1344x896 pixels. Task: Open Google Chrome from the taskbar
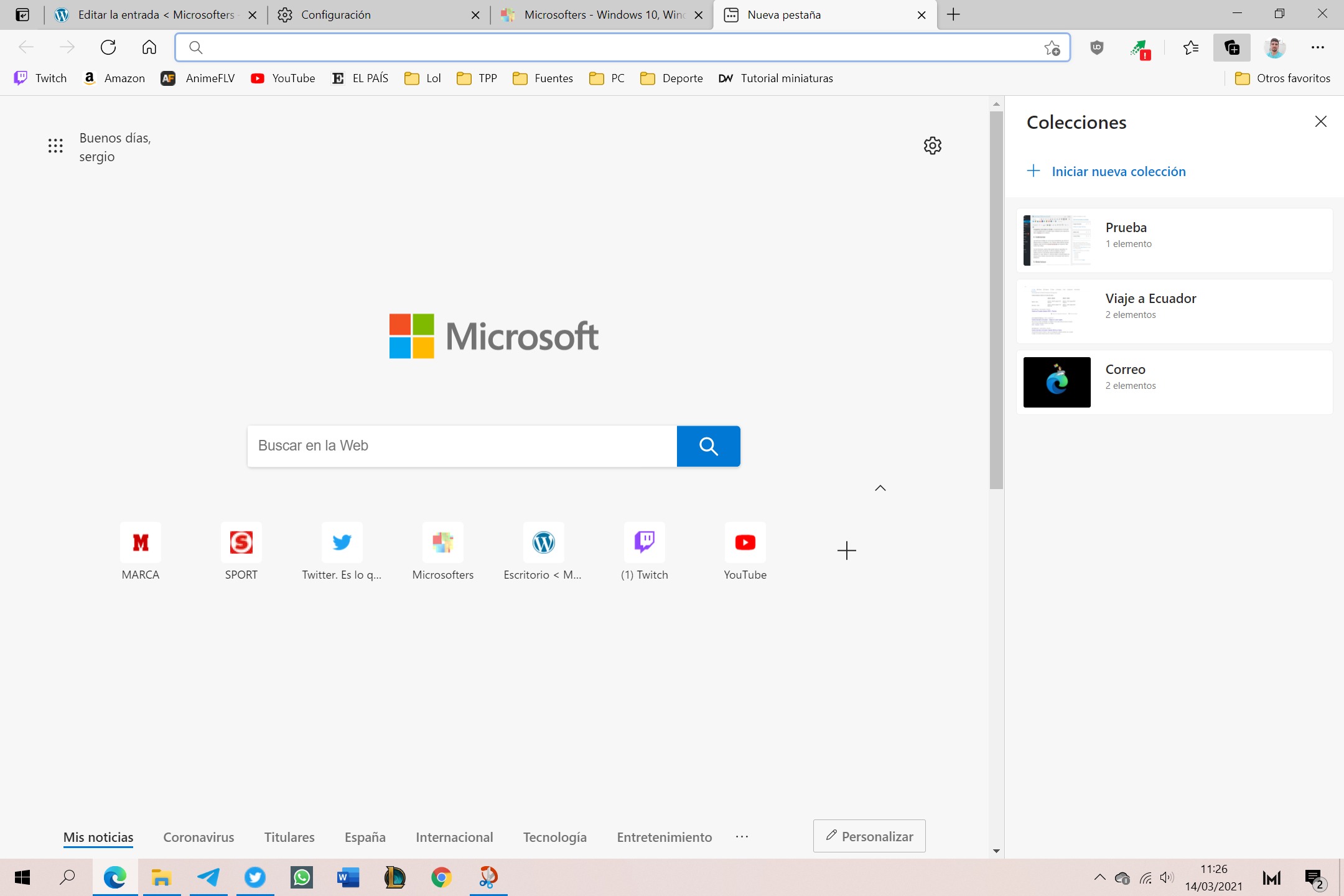click(x=442, y=877)
